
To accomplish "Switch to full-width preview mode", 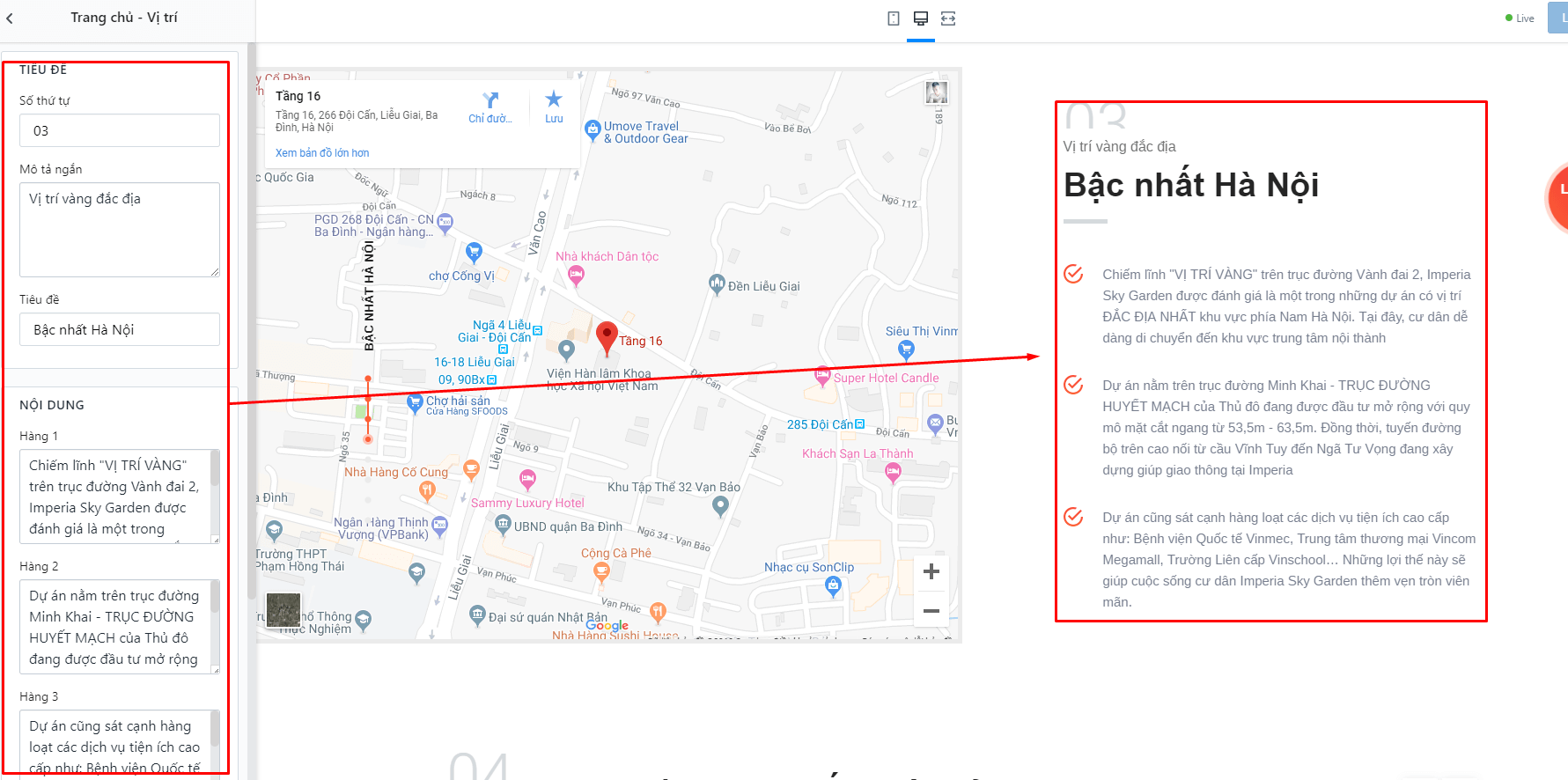I will coord(948,18).
